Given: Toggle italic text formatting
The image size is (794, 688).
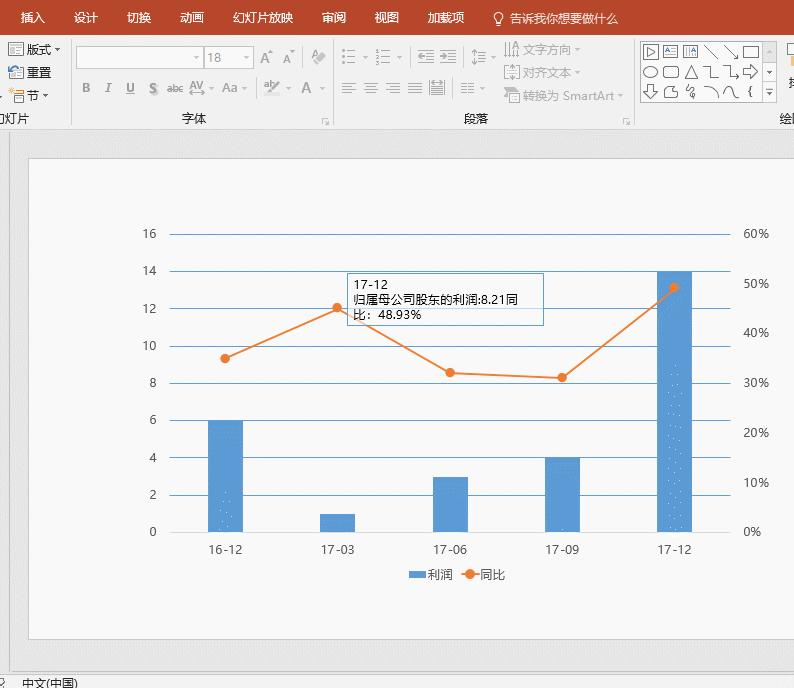Looking at the screenshot, I should [108, 88].
